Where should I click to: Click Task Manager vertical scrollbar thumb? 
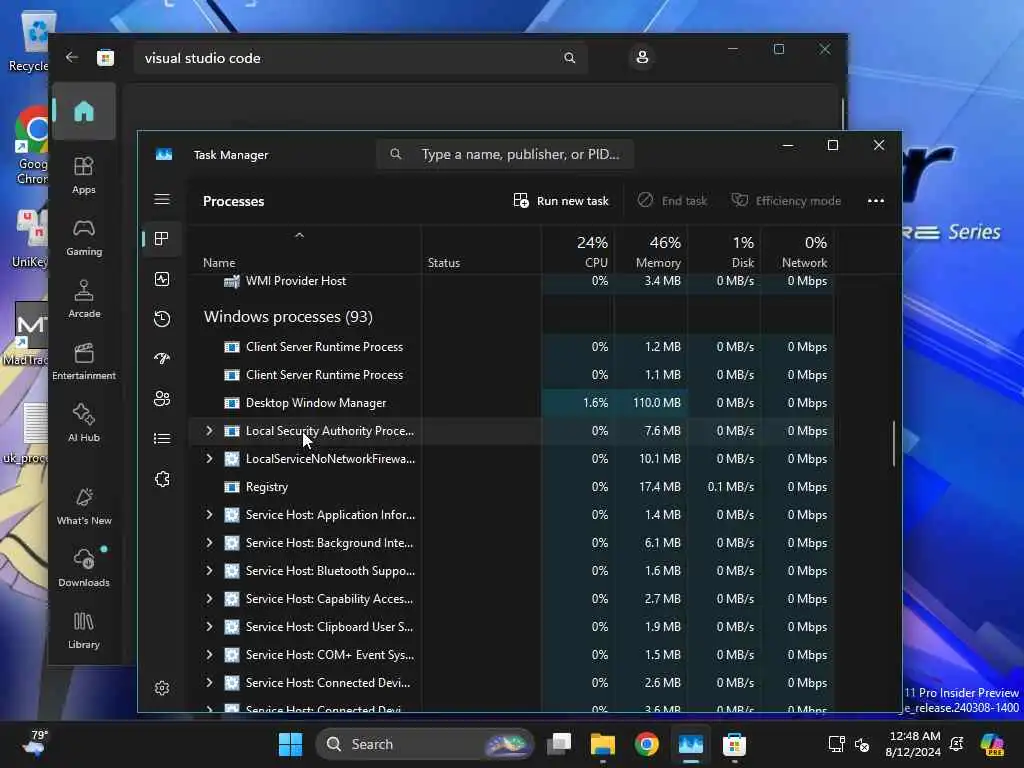coord(893,443)
